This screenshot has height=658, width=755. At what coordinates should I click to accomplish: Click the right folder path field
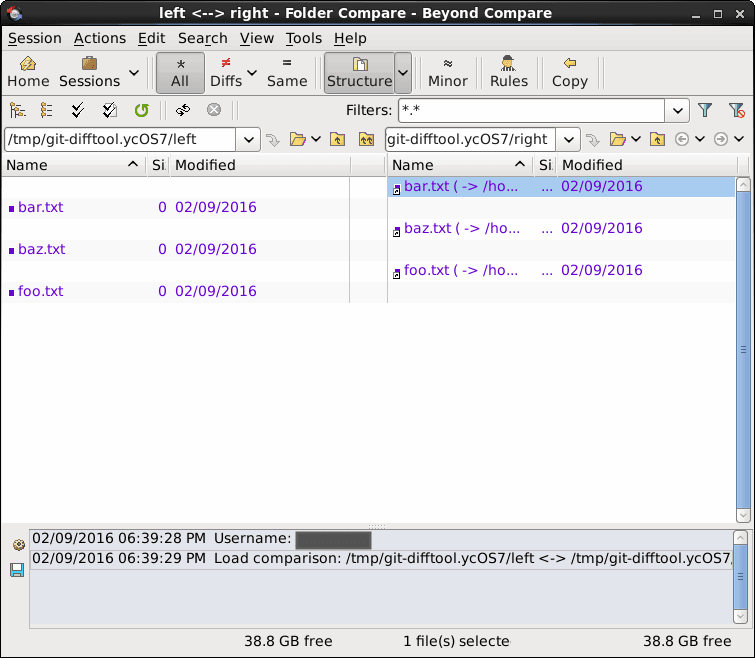click(470, 139)
